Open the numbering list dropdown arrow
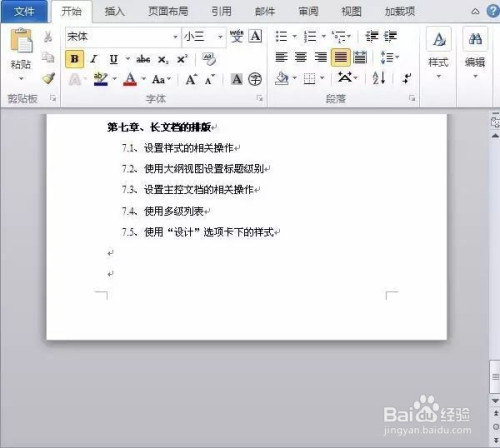 tap(323, 36)
